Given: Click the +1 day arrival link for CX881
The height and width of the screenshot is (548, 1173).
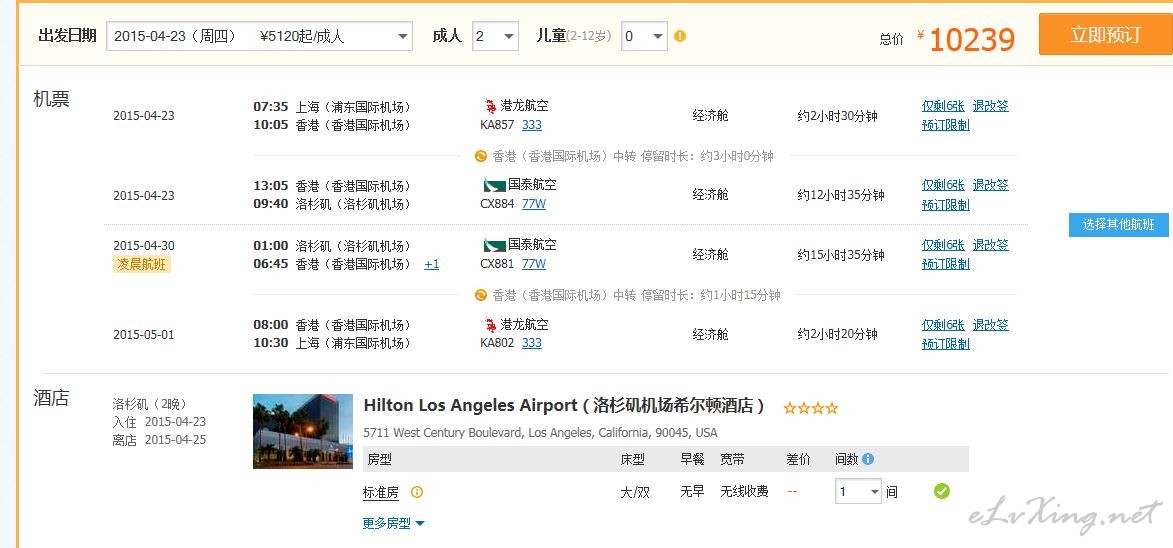Looking at the screenshot, I should pyautogui.click(x=432, y=264).
